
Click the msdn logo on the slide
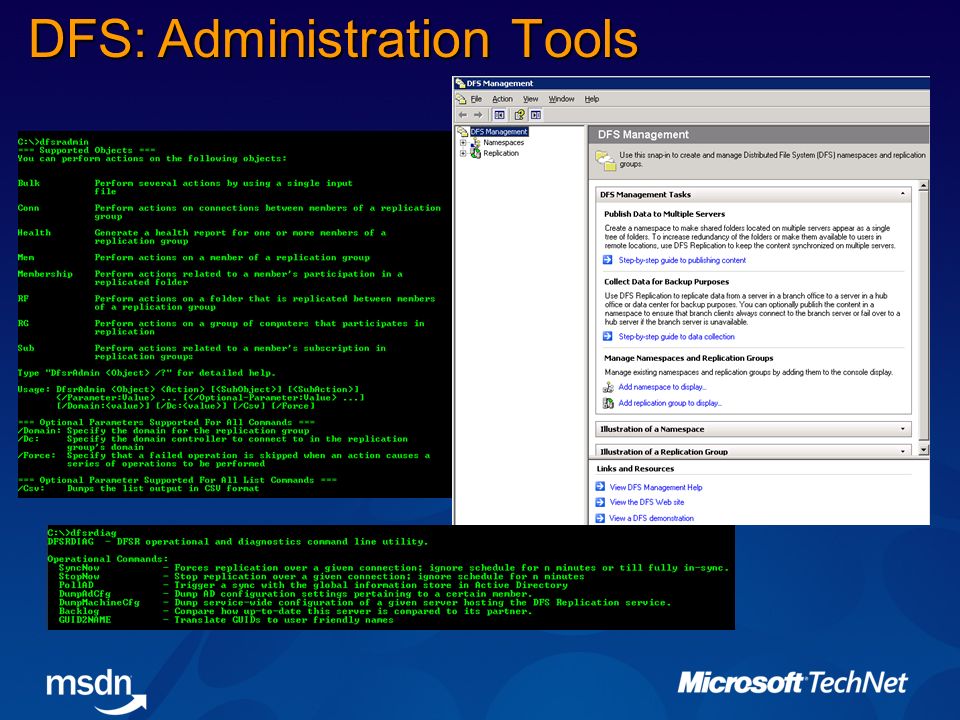[96, 691]
